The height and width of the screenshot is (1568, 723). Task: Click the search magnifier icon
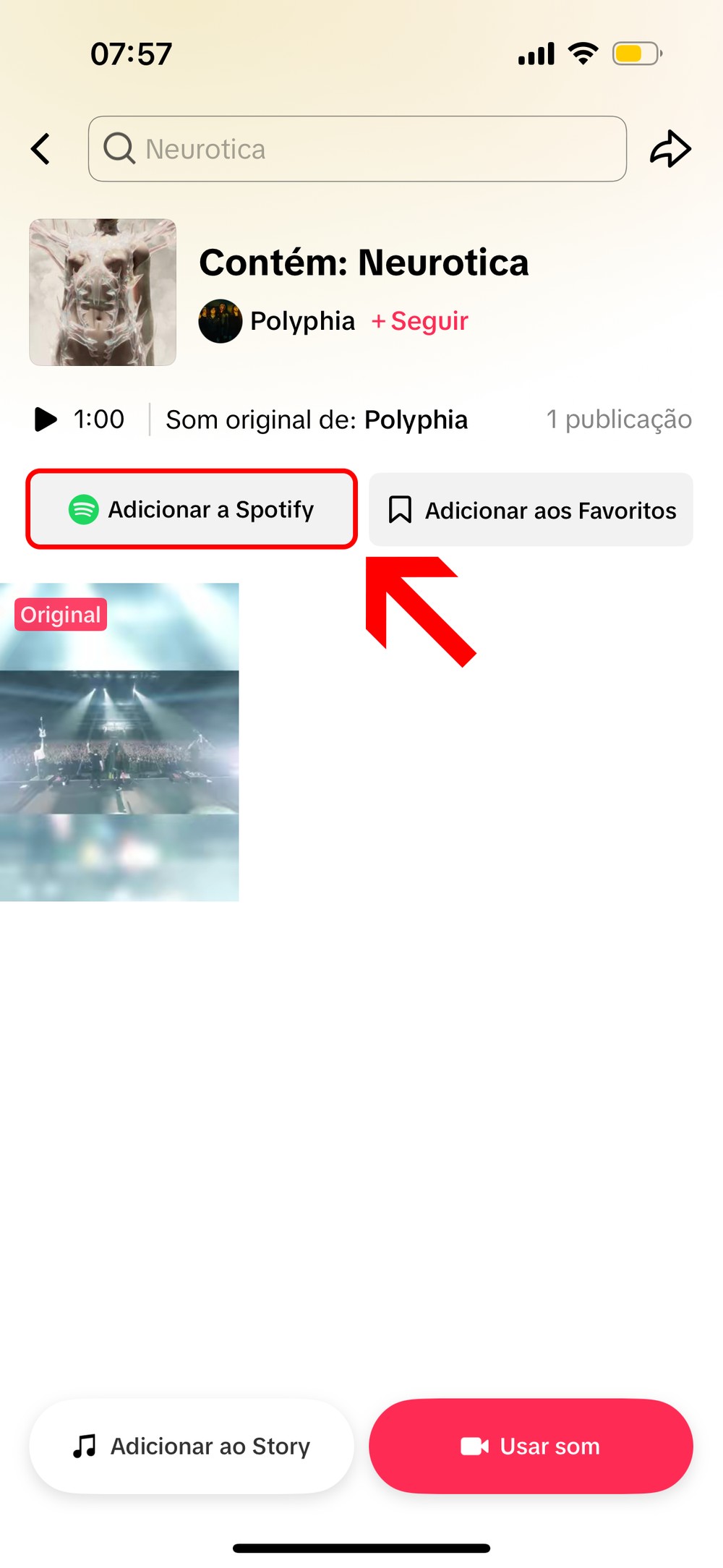[119, 149]
